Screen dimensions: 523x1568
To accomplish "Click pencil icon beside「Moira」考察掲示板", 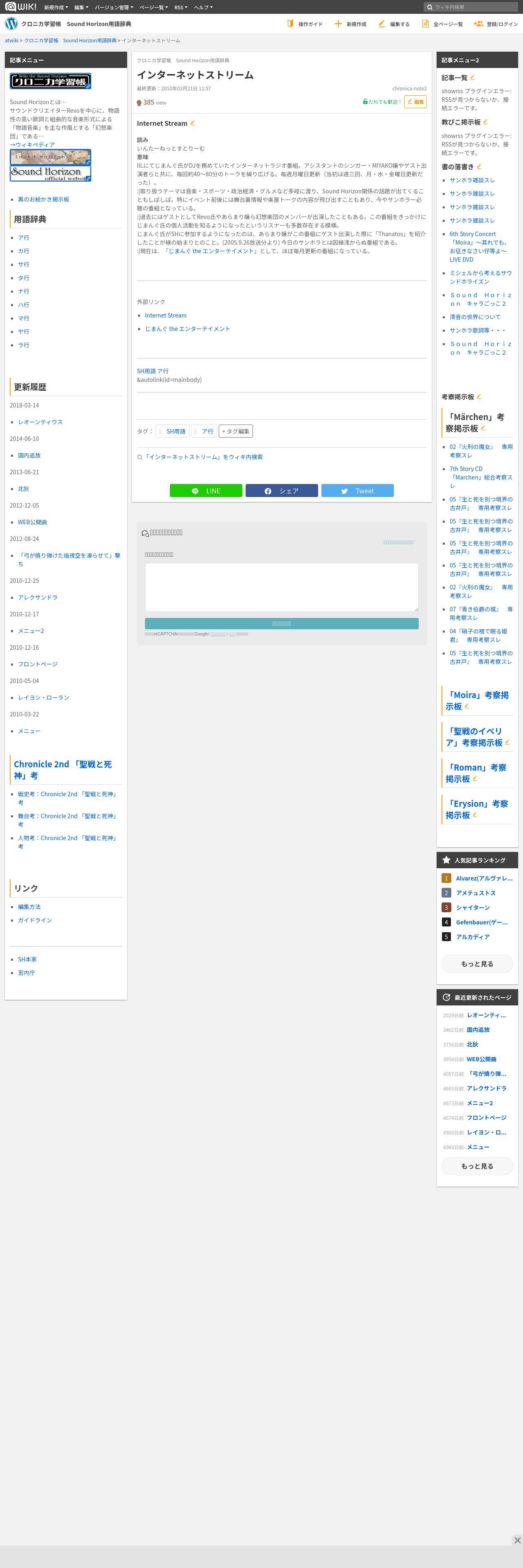I will [x=467, y=706].
